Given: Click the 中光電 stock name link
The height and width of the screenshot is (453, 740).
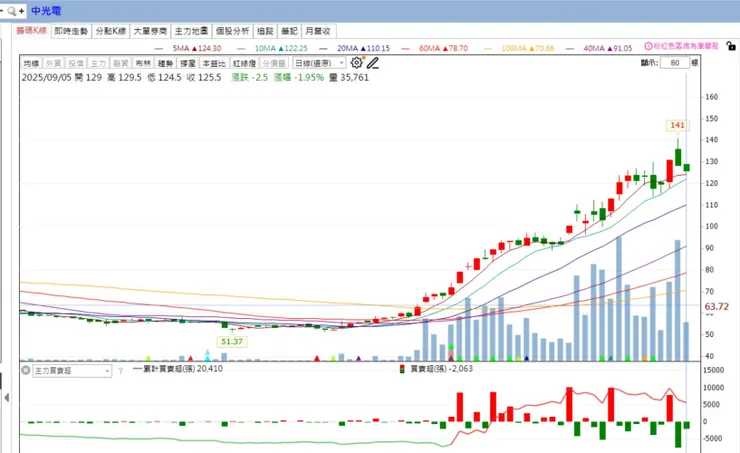Looking at the screenshot, I should point(46,10).
